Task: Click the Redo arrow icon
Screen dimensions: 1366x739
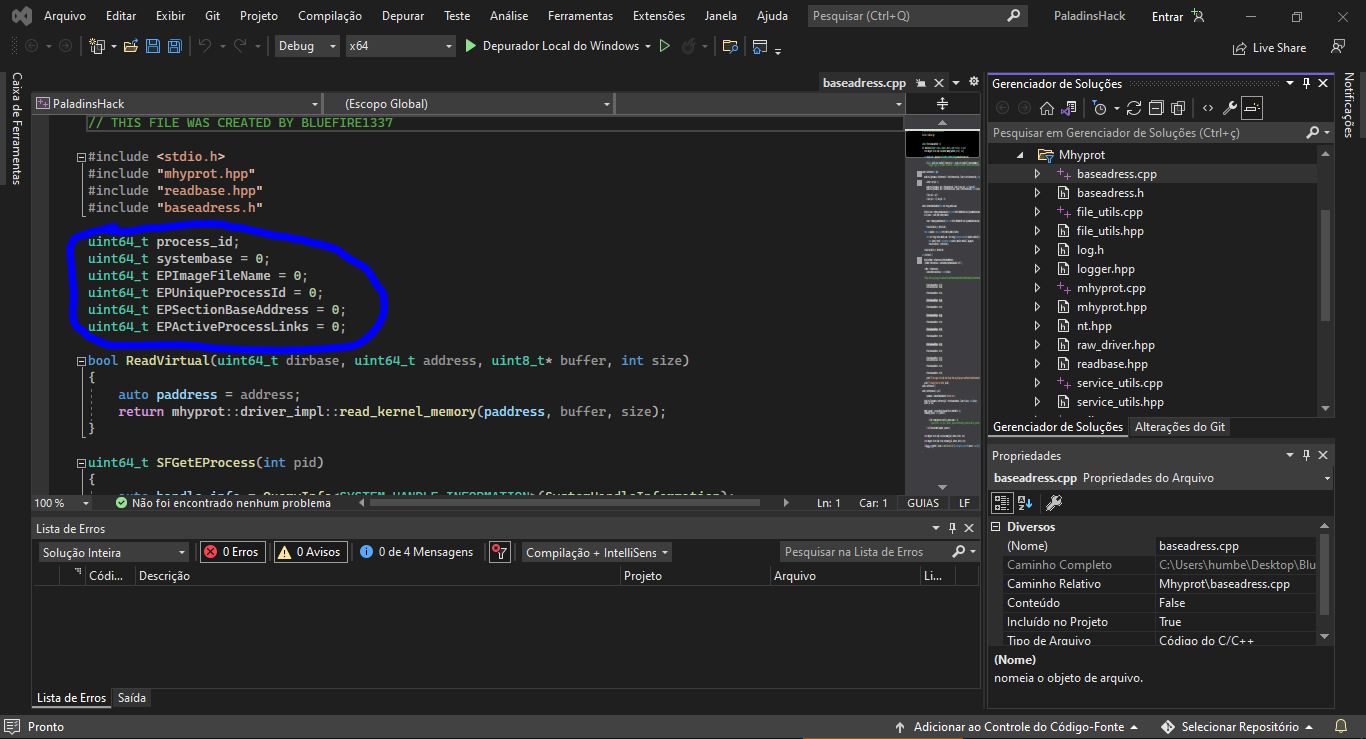Action: click(240, 46)
